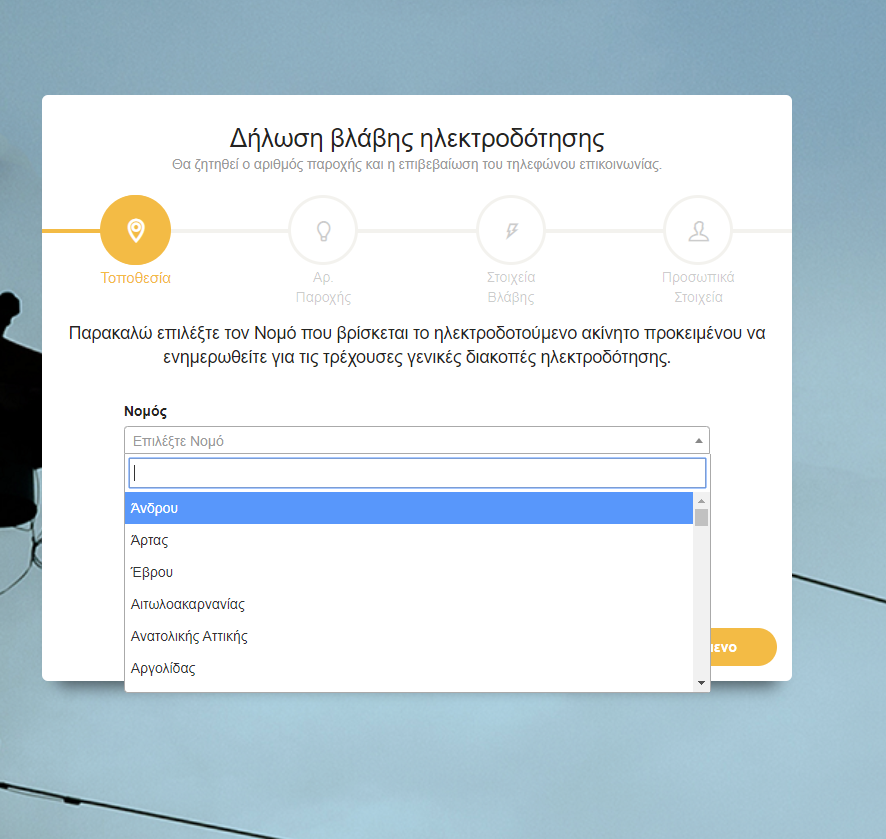Click the lightning bolt step icon
This screenshot has width=886, height=839.
(x=511, y=231)
